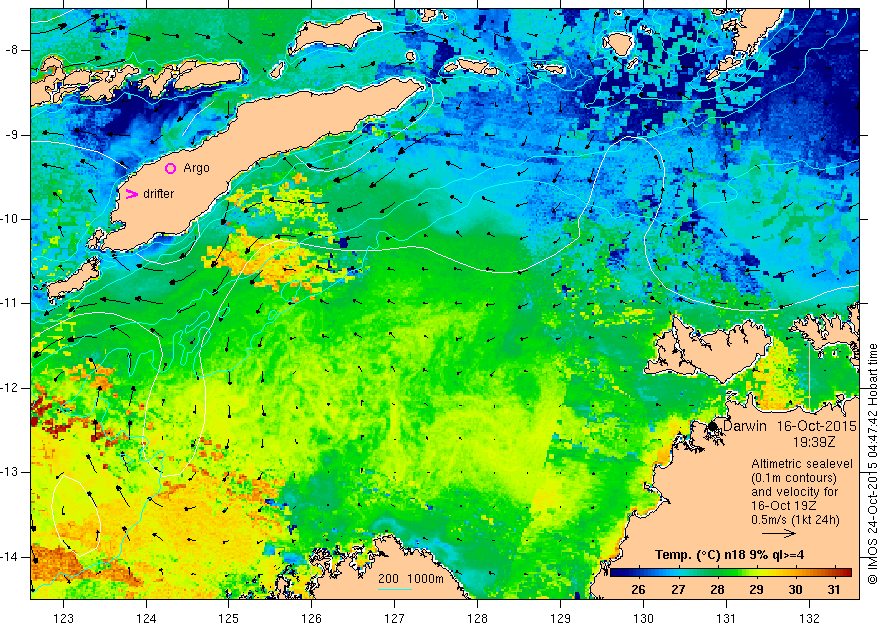
Task: Click the 'Argo' legend label
Action: coord(196,168)
